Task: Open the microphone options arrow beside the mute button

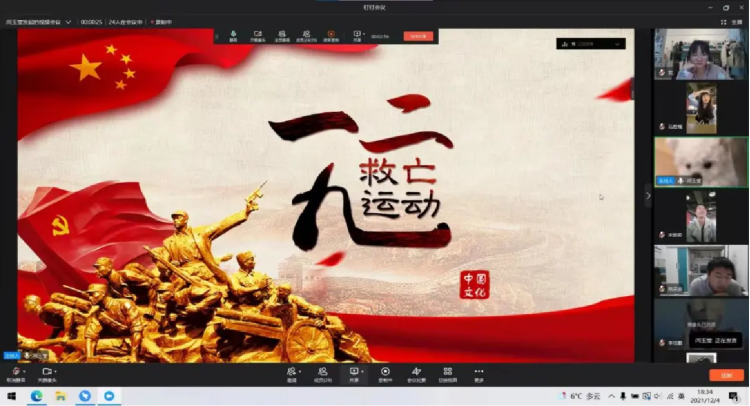Action: click(24, 371)
